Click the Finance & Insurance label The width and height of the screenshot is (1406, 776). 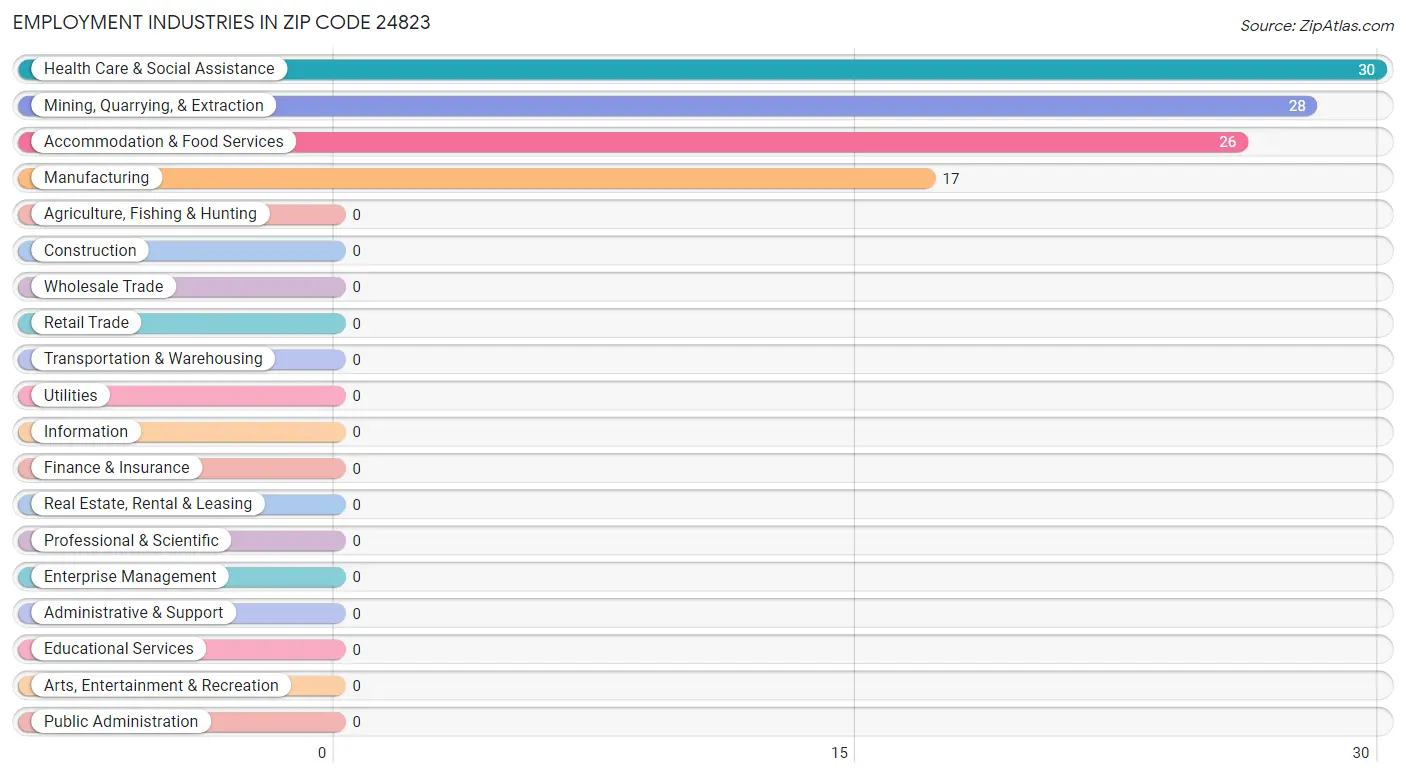click(x=116, y=467)
